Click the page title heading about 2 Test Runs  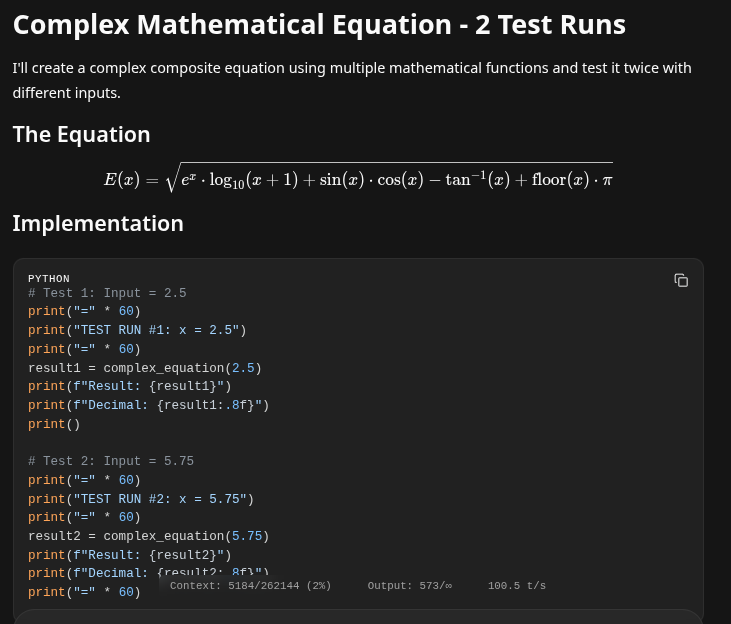(x=319, y=24)
